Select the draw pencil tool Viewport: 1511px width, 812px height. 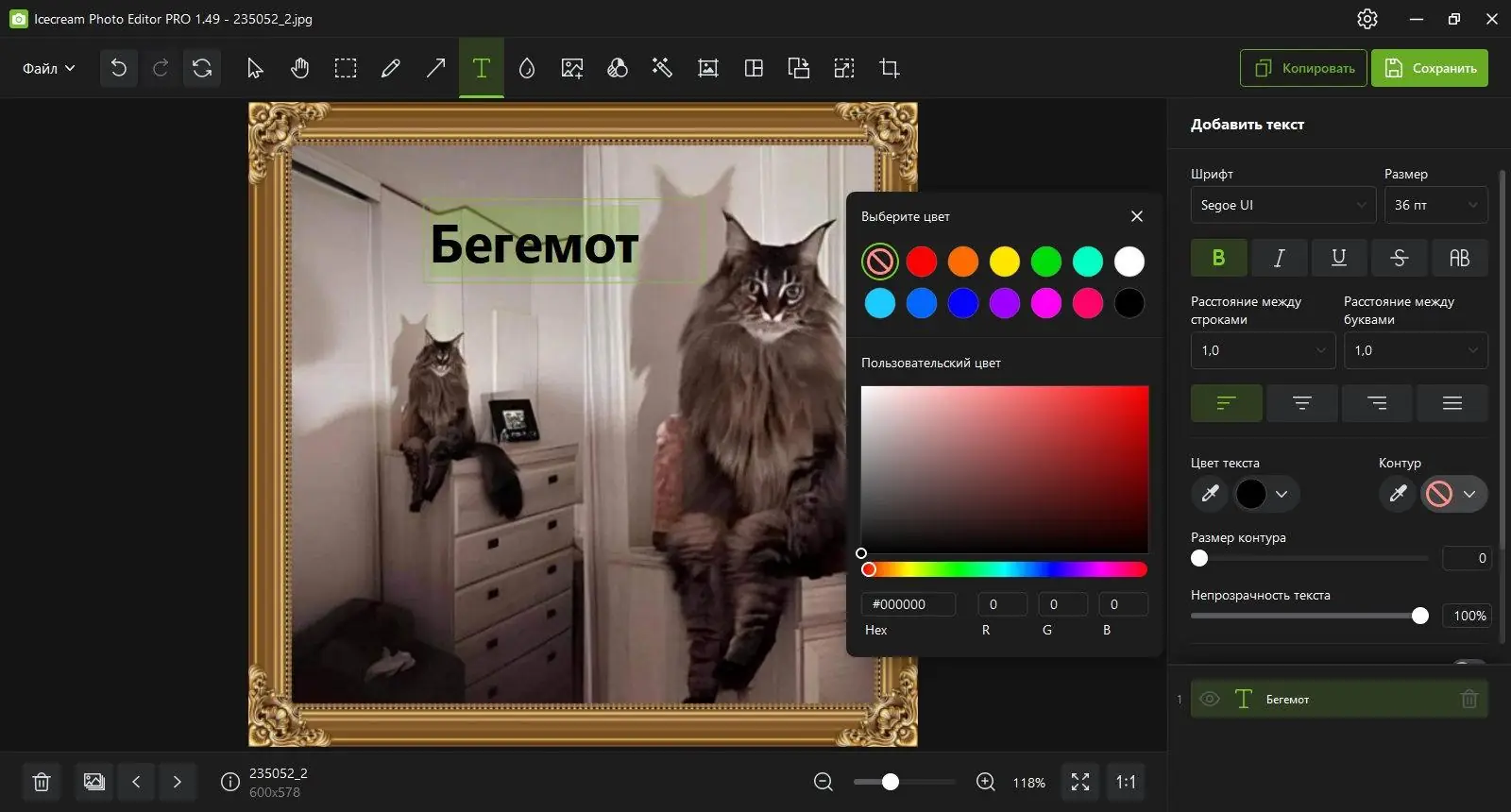point(390,68)
